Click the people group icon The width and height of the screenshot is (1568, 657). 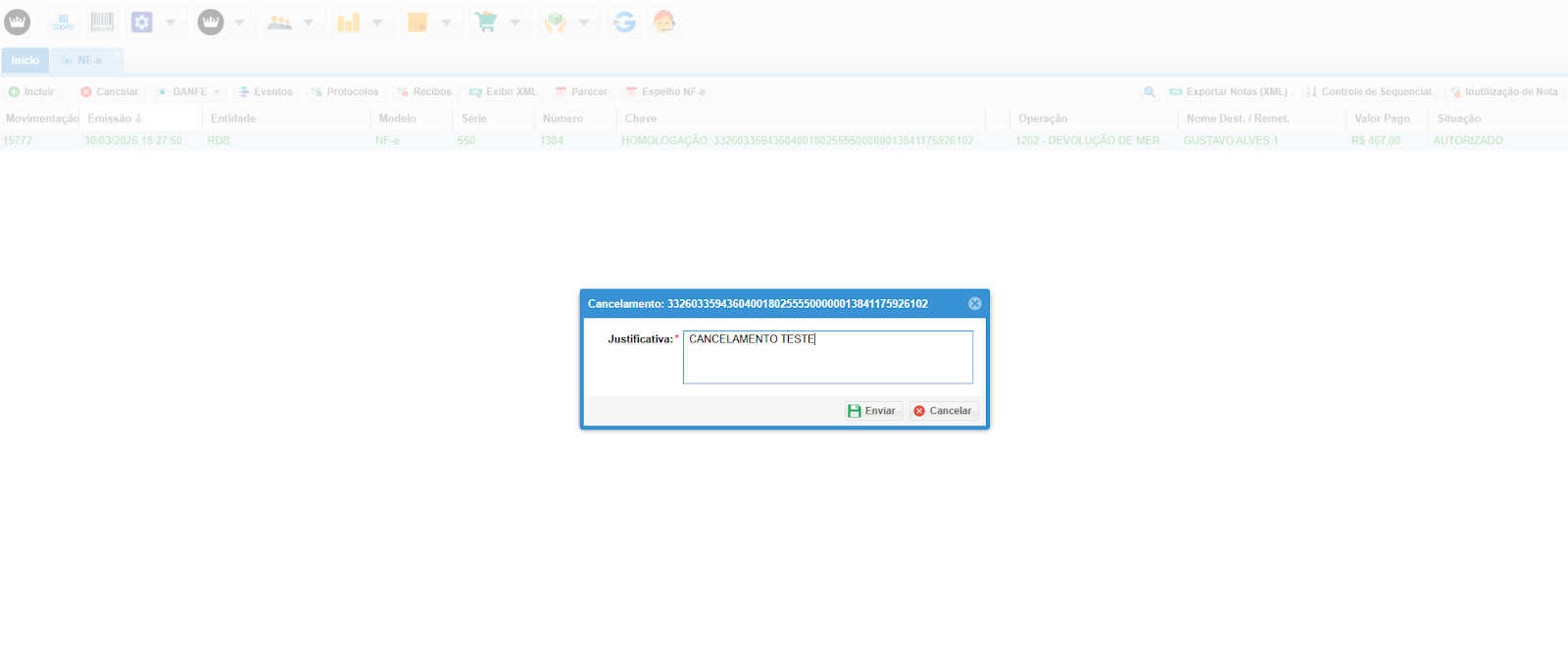coord(279,22)
